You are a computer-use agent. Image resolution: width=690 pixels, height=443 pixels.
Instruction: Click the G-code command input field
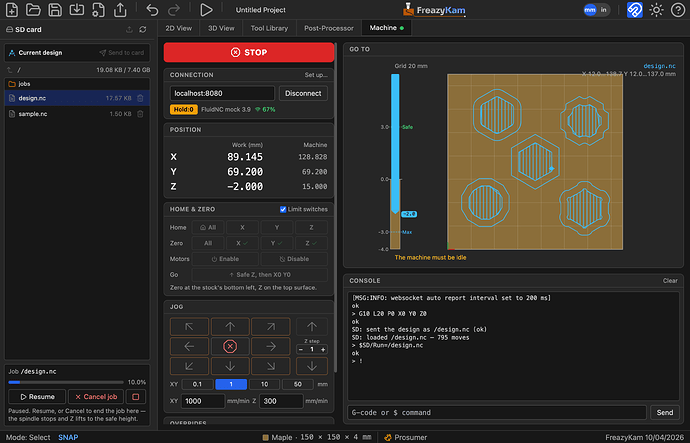(497, 413)
